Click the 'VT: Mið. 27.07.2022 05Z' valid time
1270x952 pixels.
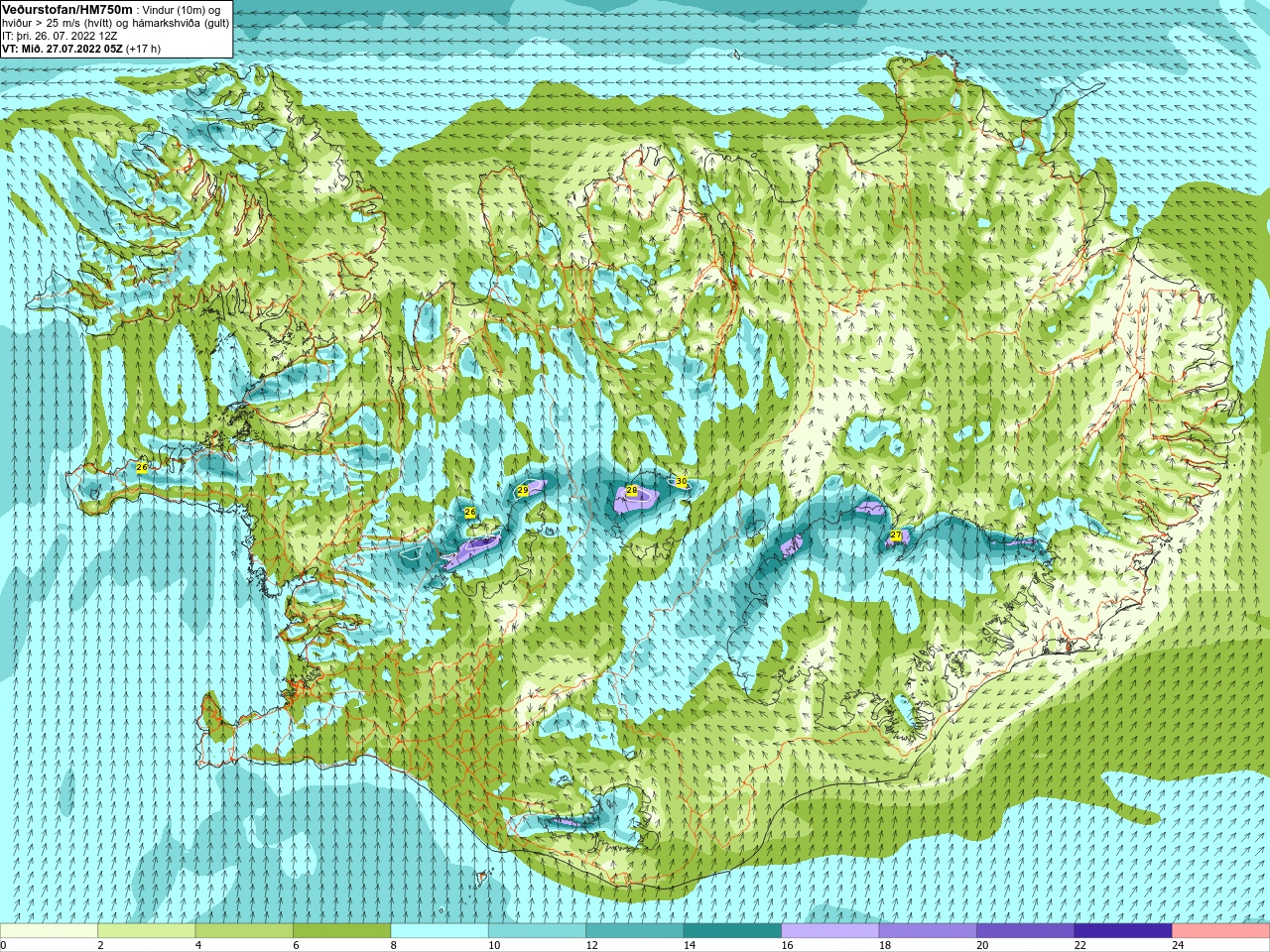point(63,48)
